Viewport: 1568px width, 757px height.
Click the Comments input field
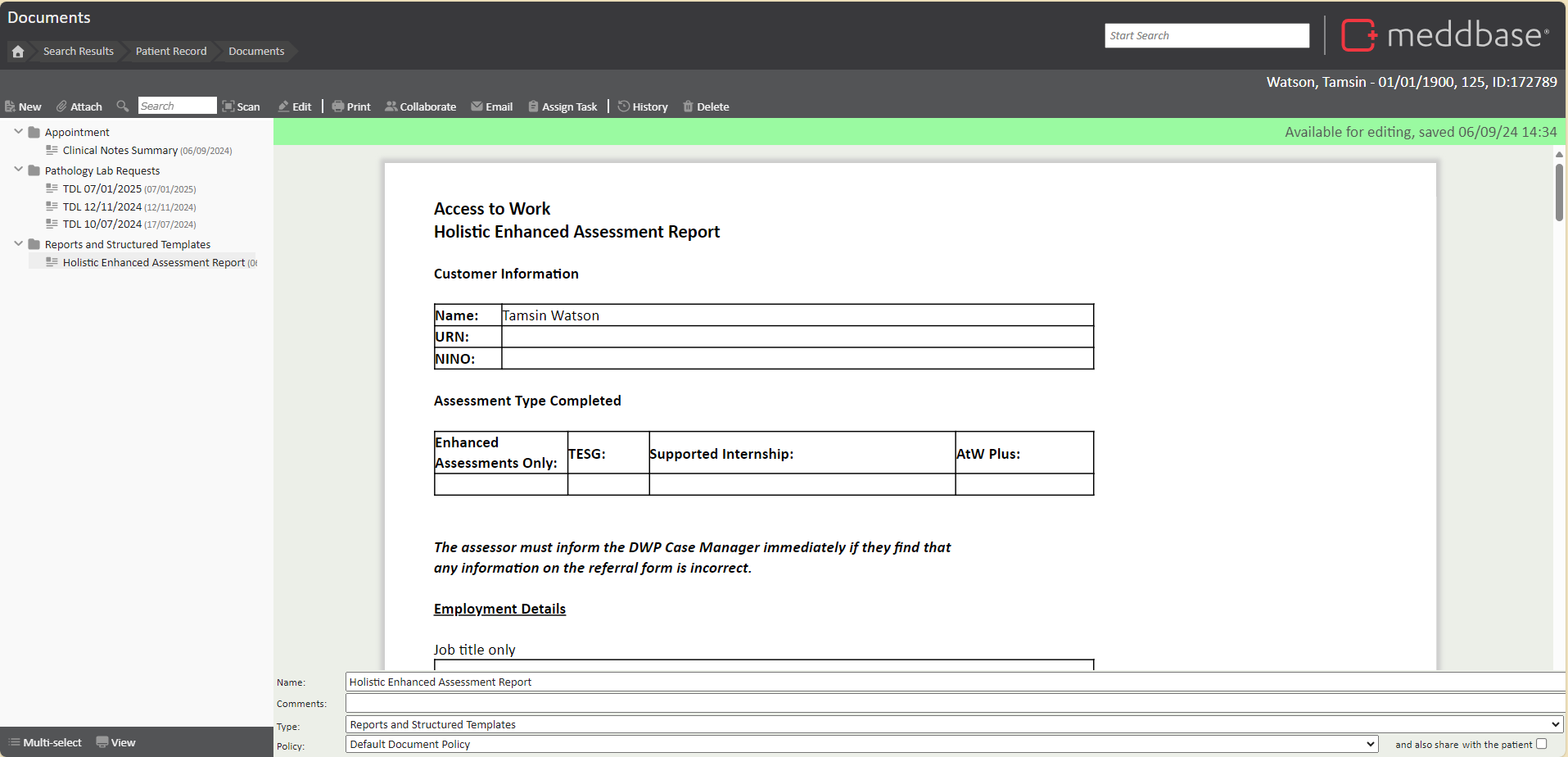pos(954,703)
